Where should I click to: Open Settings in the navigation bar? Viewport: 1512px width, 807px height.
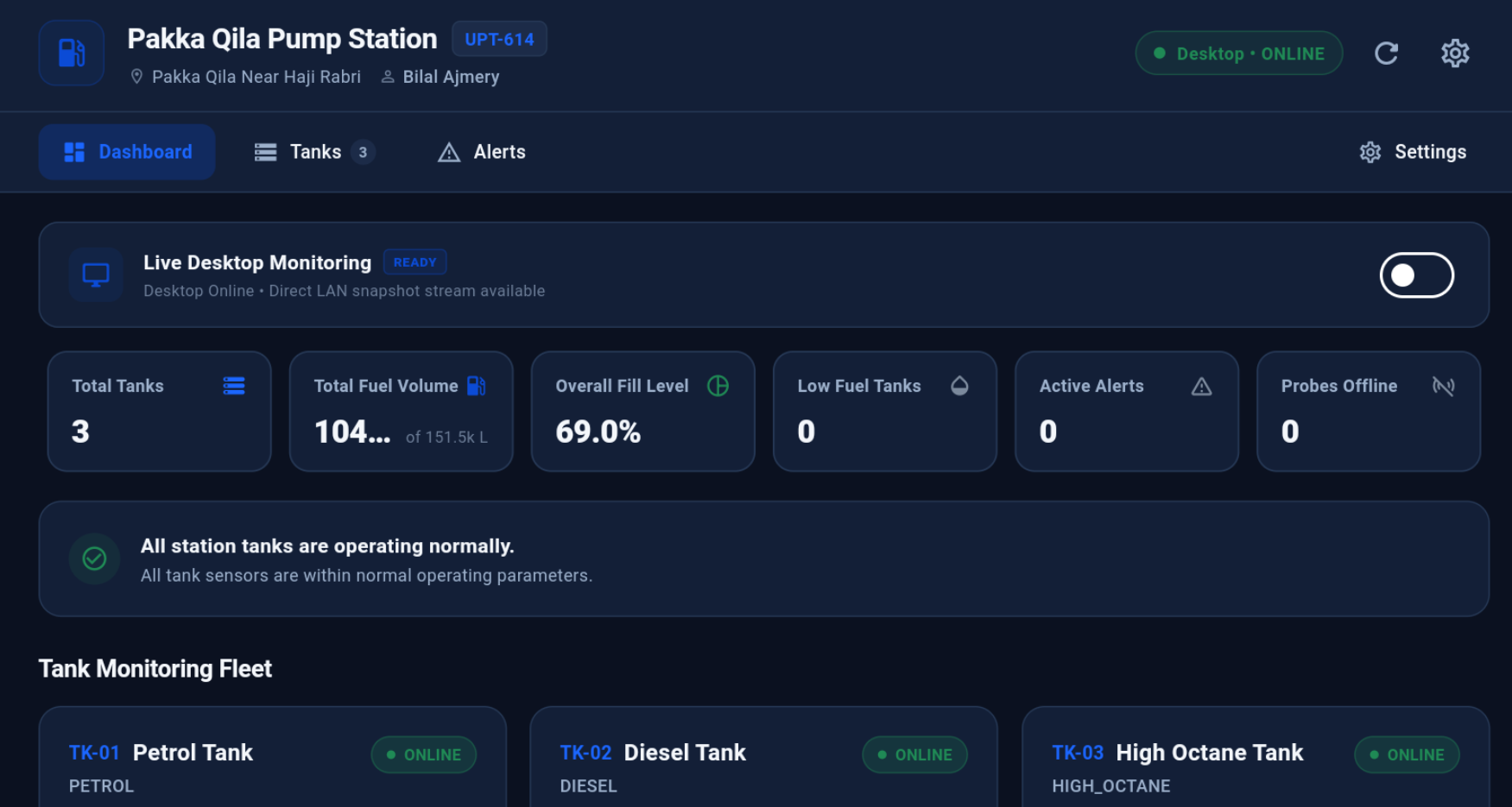click(1413, 152)
